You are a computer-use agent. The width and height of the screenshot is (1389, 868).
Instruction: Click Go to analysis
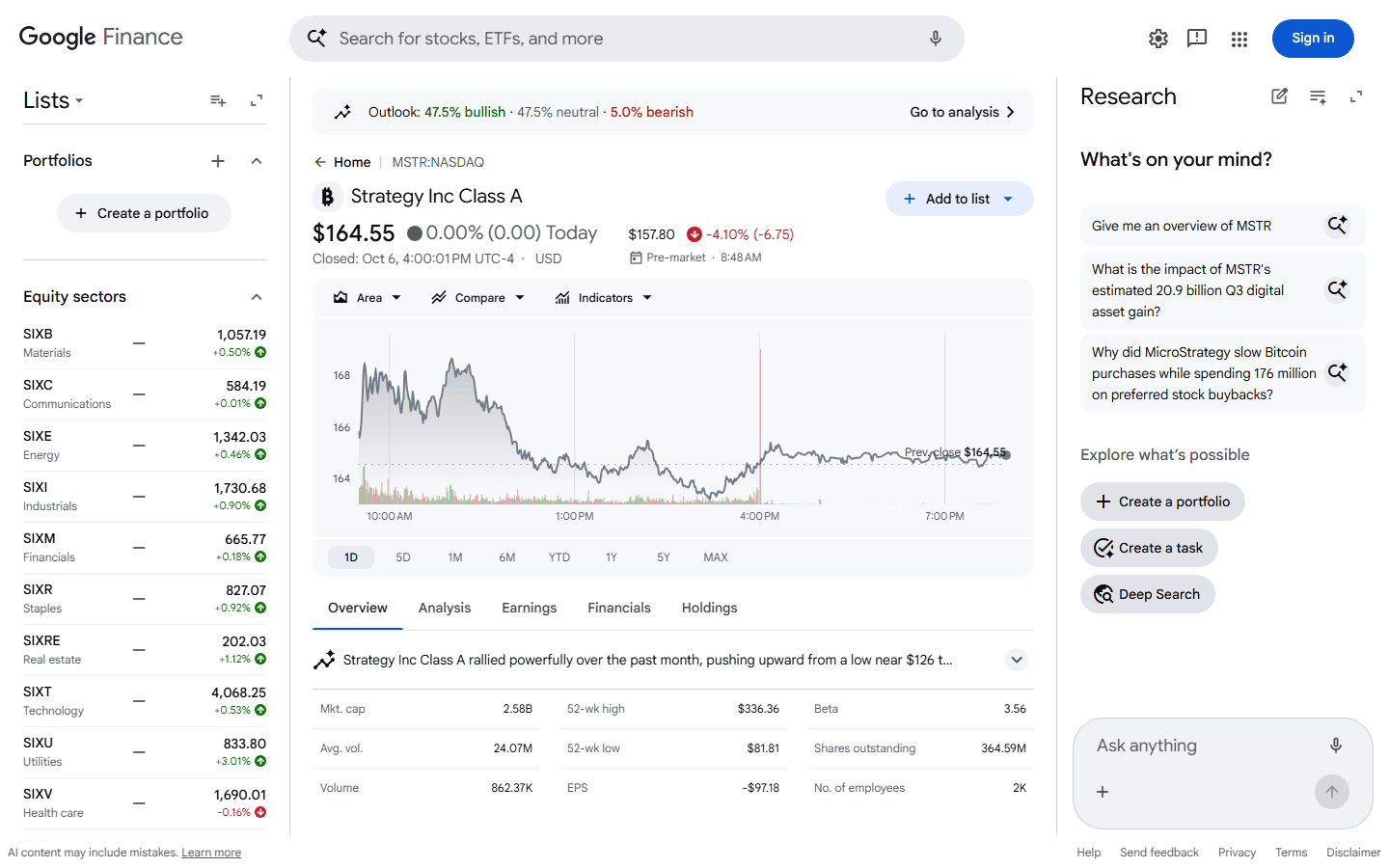coord(963,112)
